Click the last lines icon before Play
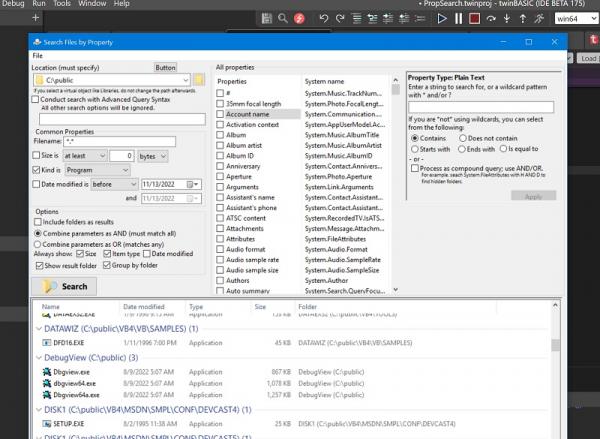 (x=420, y=18)
